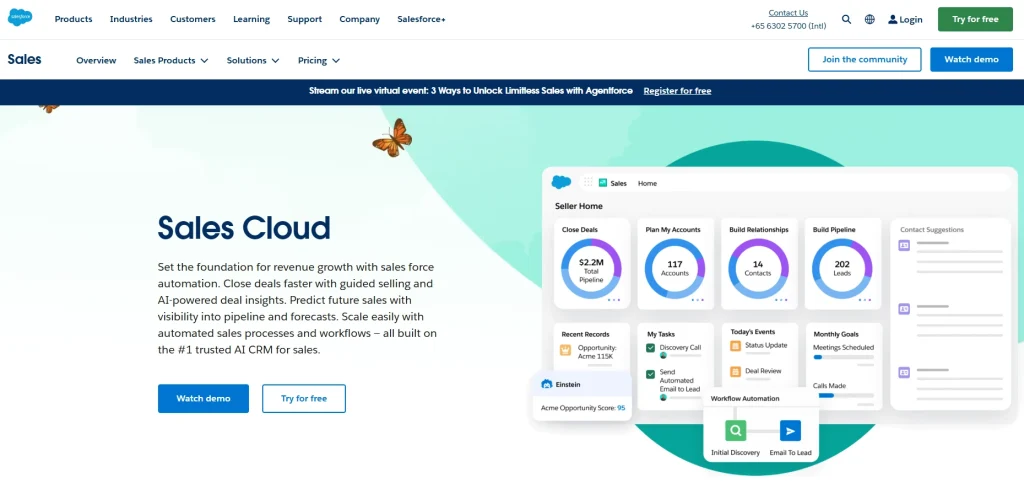Click Watch demo button in sub-navigation
The image size is (1024, 483).
971,59
